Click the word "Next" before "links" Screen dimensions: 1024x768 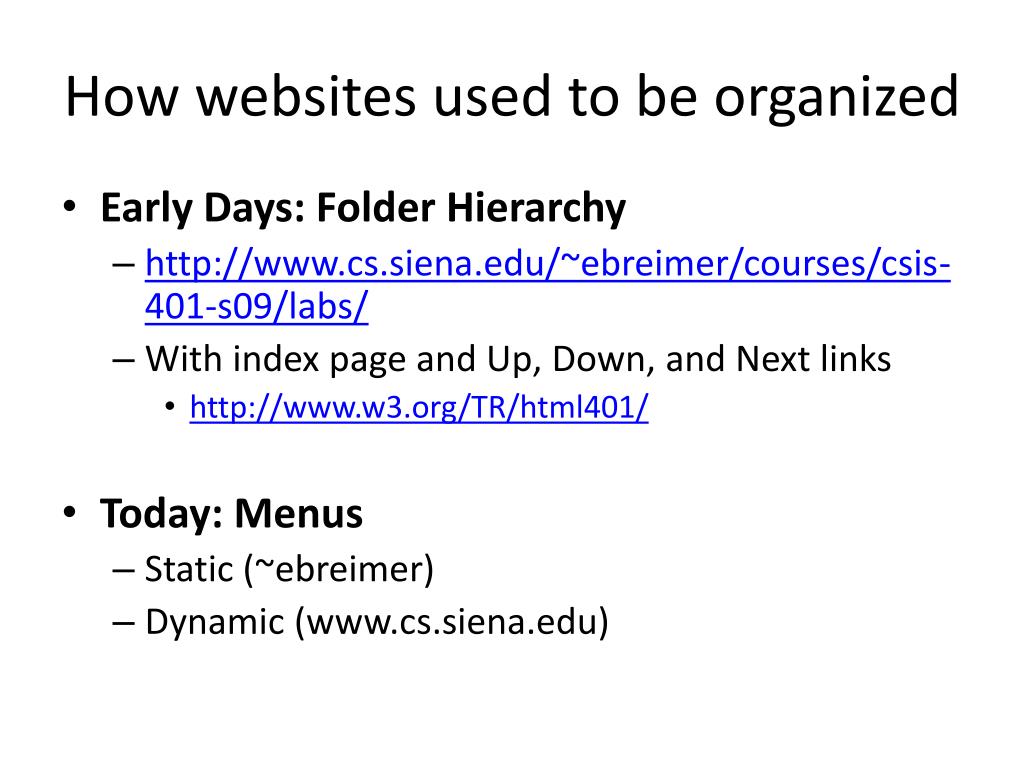tap(773, 359)
